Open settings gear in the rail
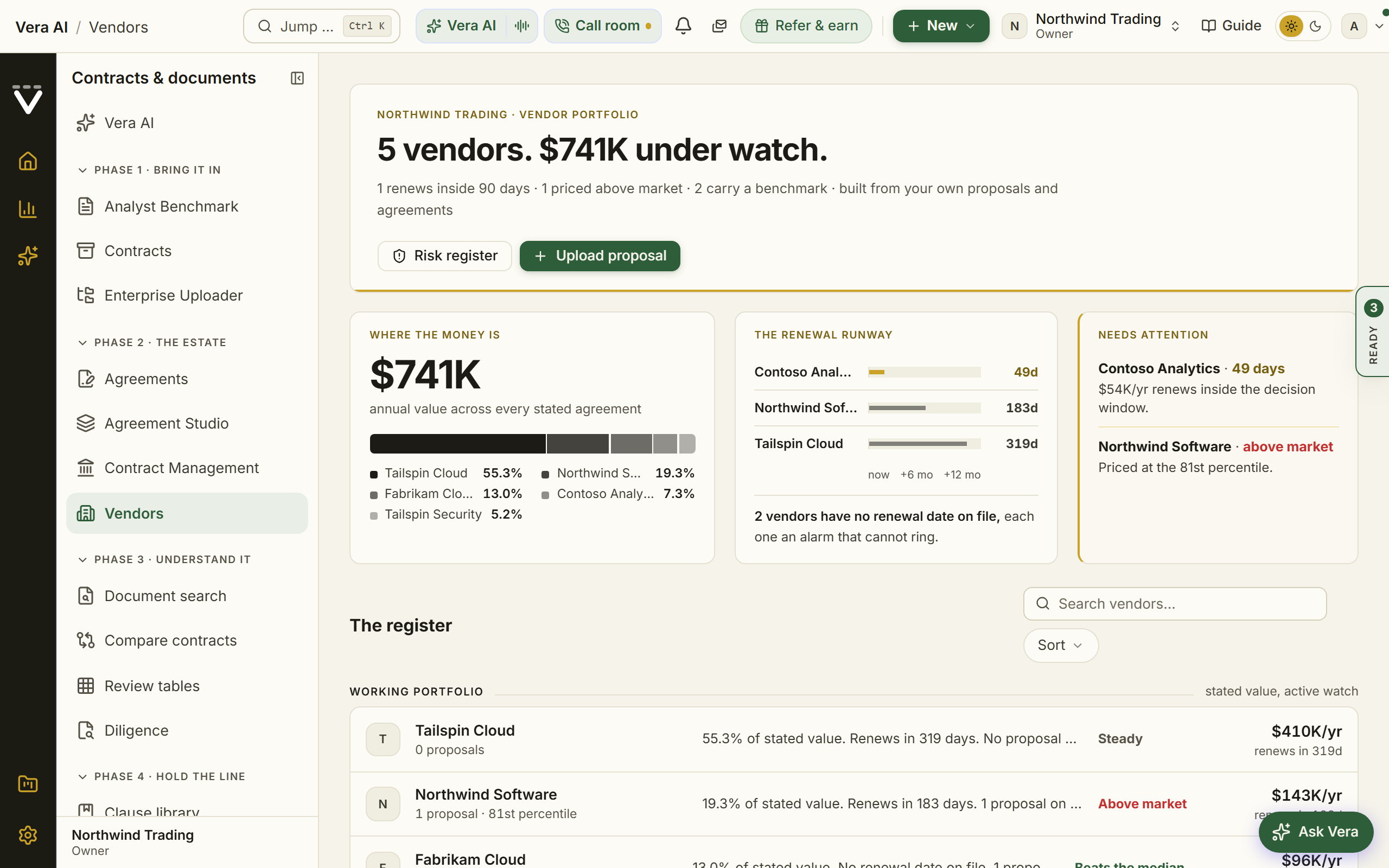The width and height of the screenshot is (1389, 868). point(28,835)
